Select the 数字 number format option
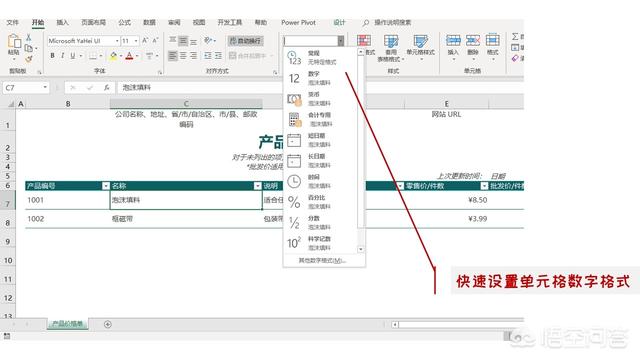 (x=320, y=78)
